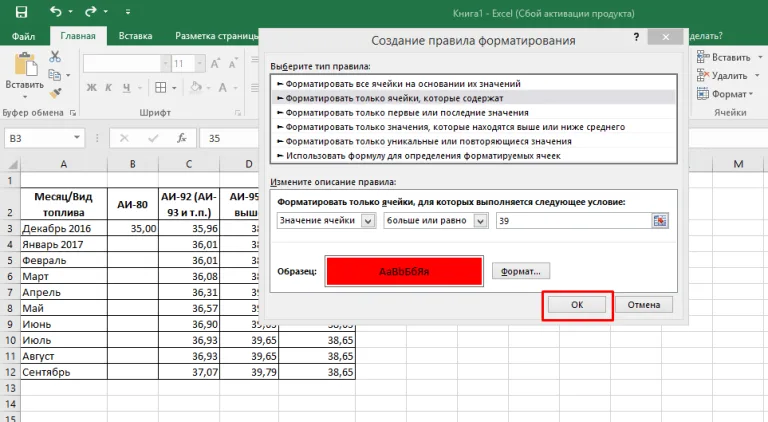Image resolution: width=768 pixels, height=422 pixels.
Task: Click the red sample preview box
Action: 404,271
